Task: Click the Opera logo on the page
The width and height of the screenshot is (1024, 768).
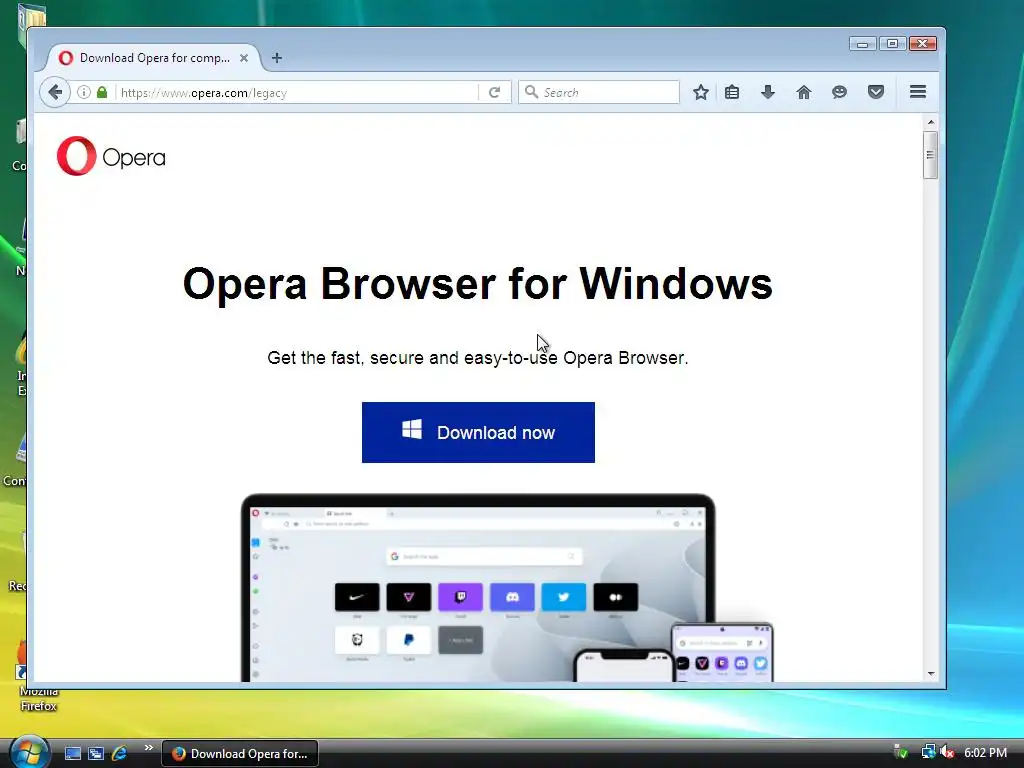Action: coord(111,156)
